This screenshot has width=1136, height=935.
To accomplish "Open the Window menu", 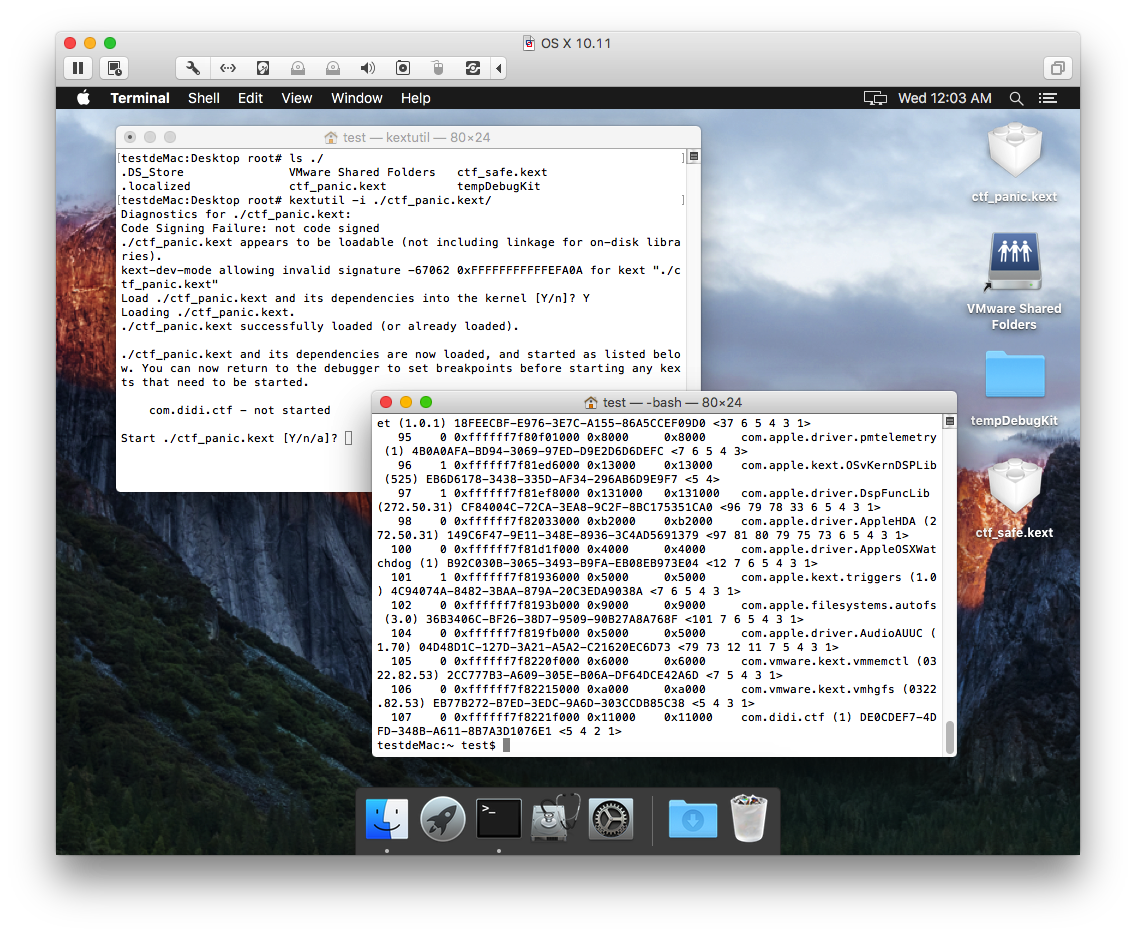I will pyautogui.click(x=357, y=98).
